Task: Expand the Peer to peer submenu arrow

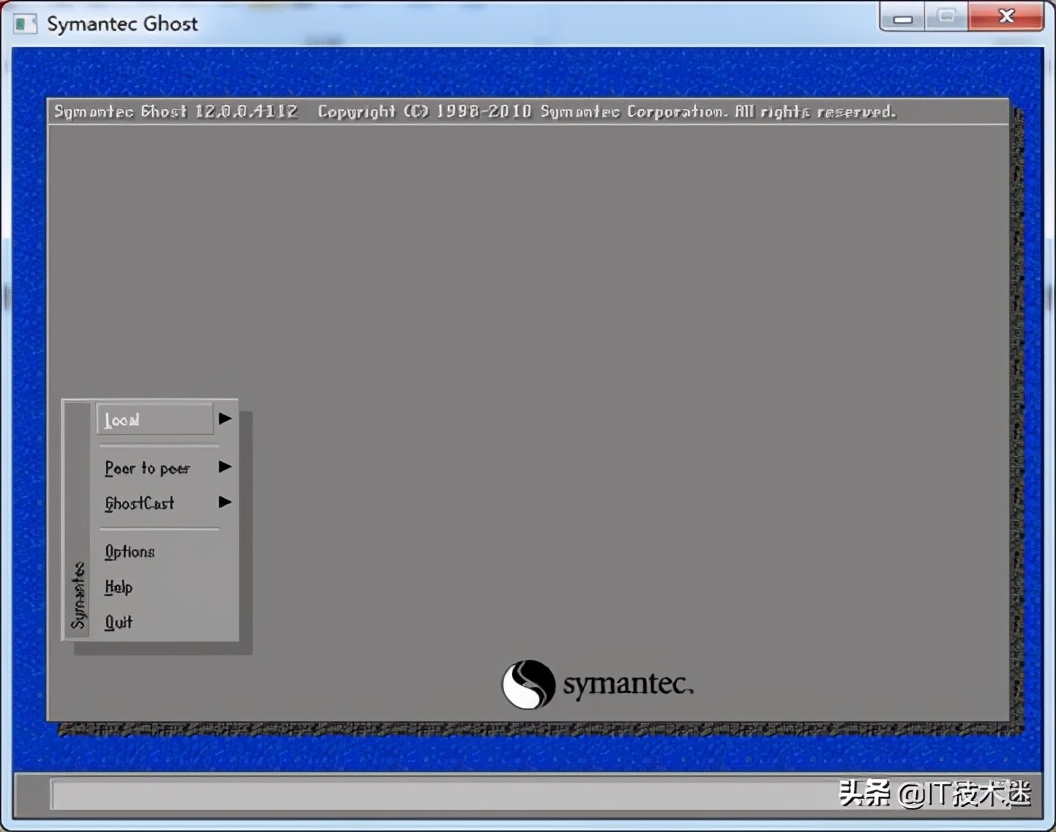Action: (225, 467)
